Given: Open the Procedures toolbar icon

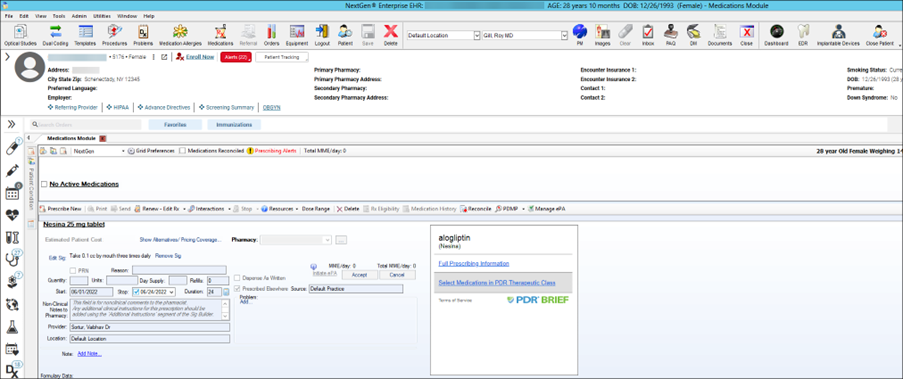Looking at the screenshot, I should pyautogui.click(x=114, y=35).
